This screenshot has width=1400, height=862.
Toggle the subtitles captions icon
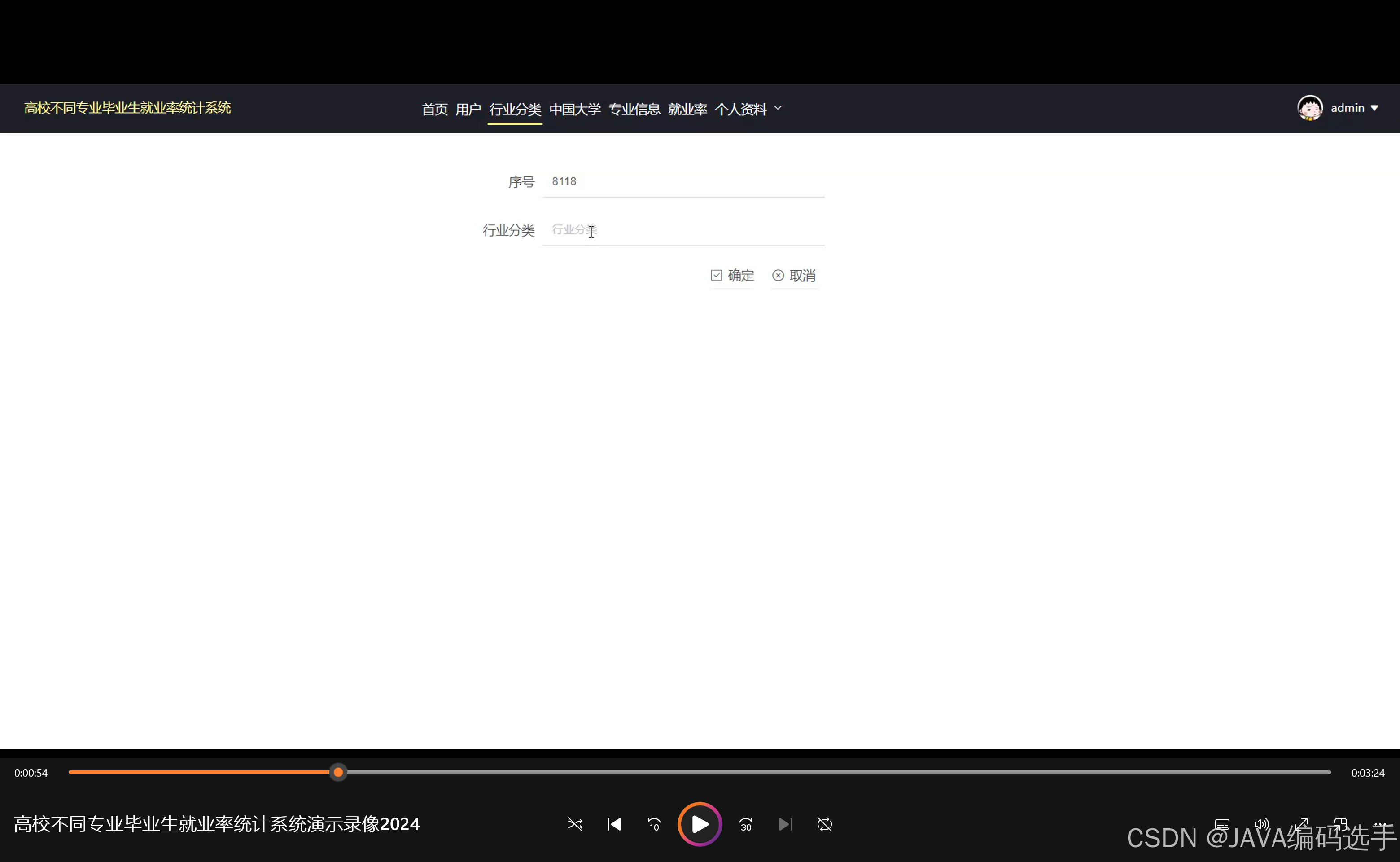(1222, 824)
